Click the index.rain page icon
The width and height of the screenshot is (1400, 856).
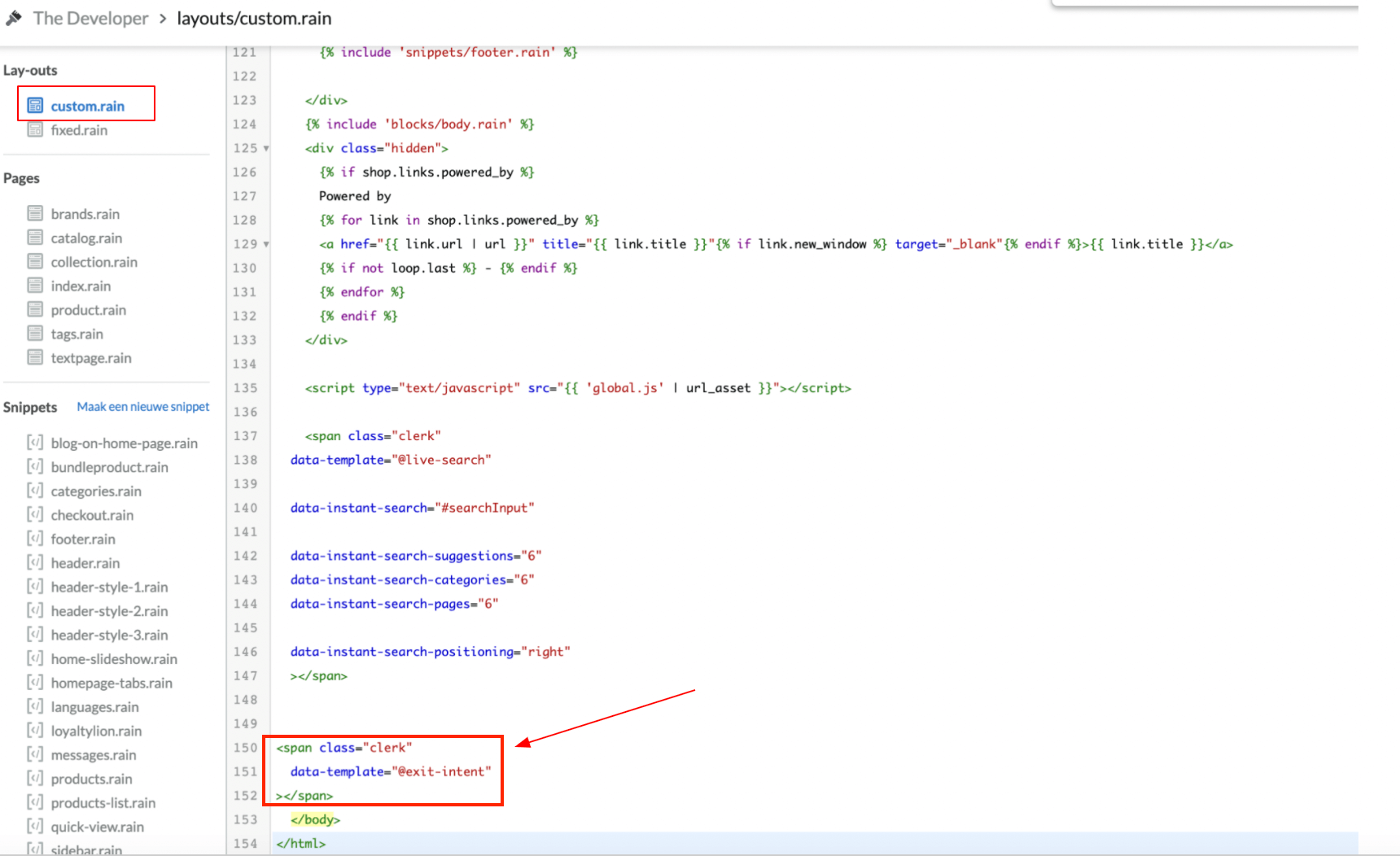(35, 286)
